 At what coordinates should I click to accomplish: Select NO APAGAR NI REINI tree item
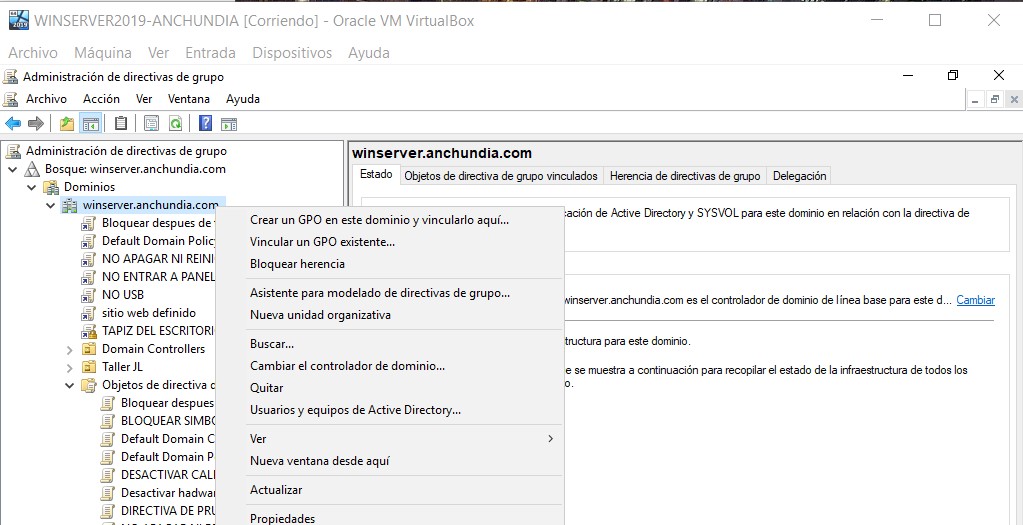click(159, 259)
